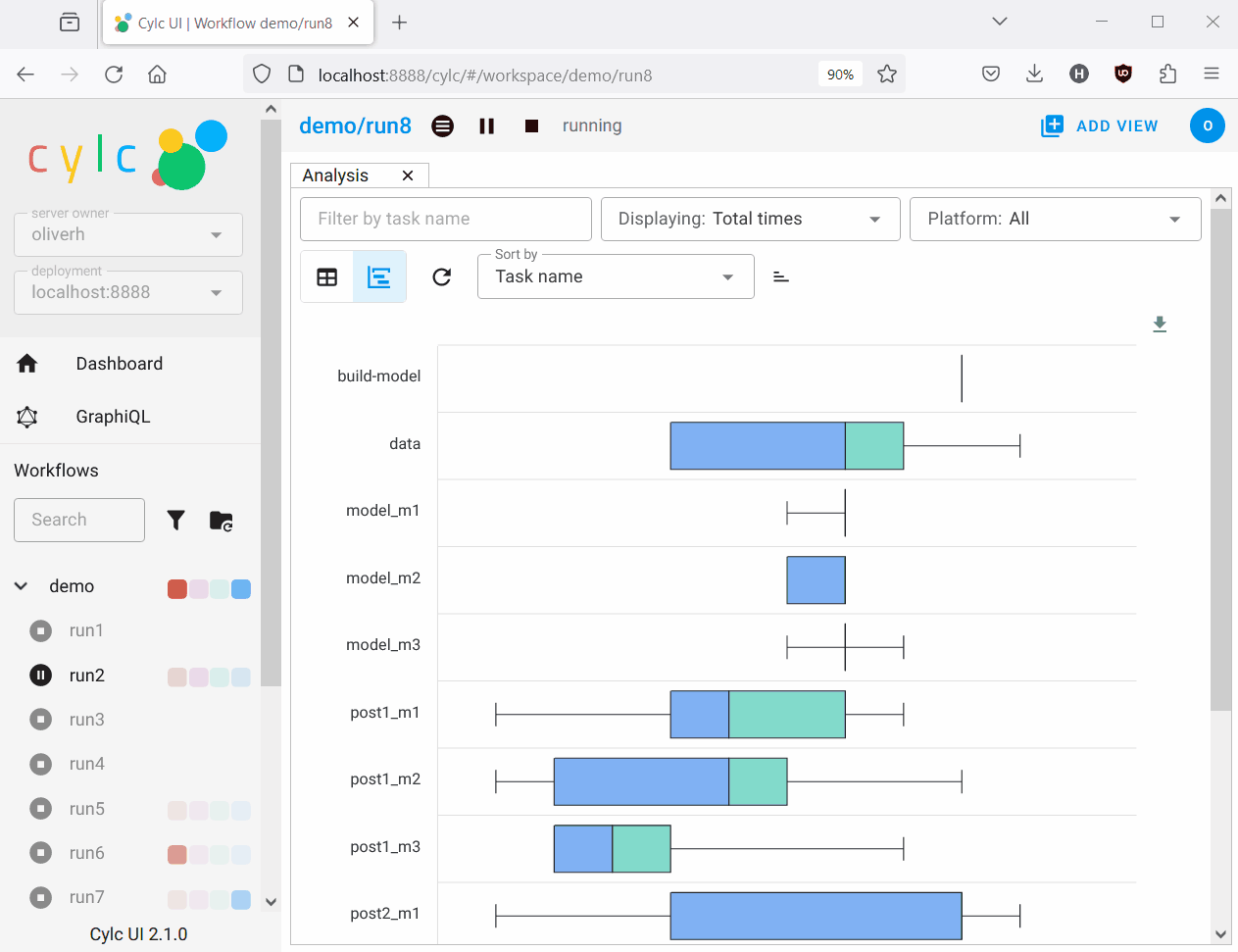Pause the demo/run8 workflow
This screenshot has width=1238, height=952.
click(x=486, y=126)
